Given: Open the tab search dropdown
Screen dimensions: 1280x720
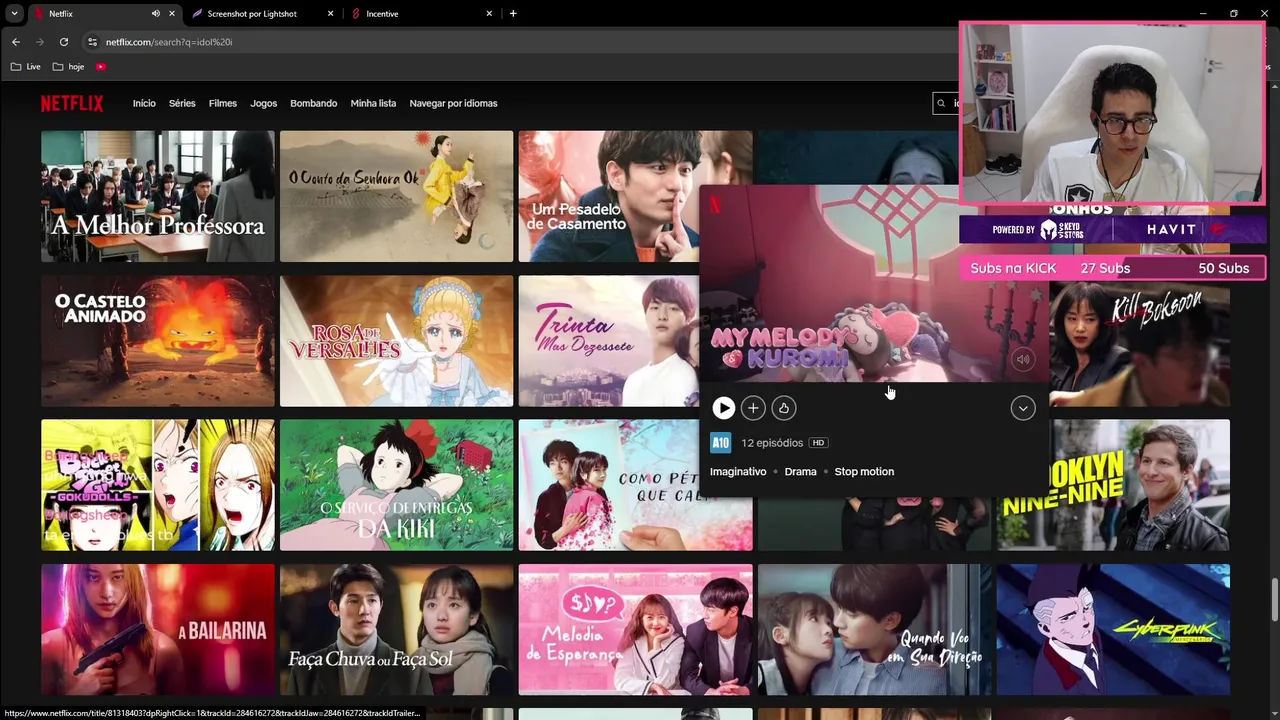Looking at the screenshot, I should 14,14.
